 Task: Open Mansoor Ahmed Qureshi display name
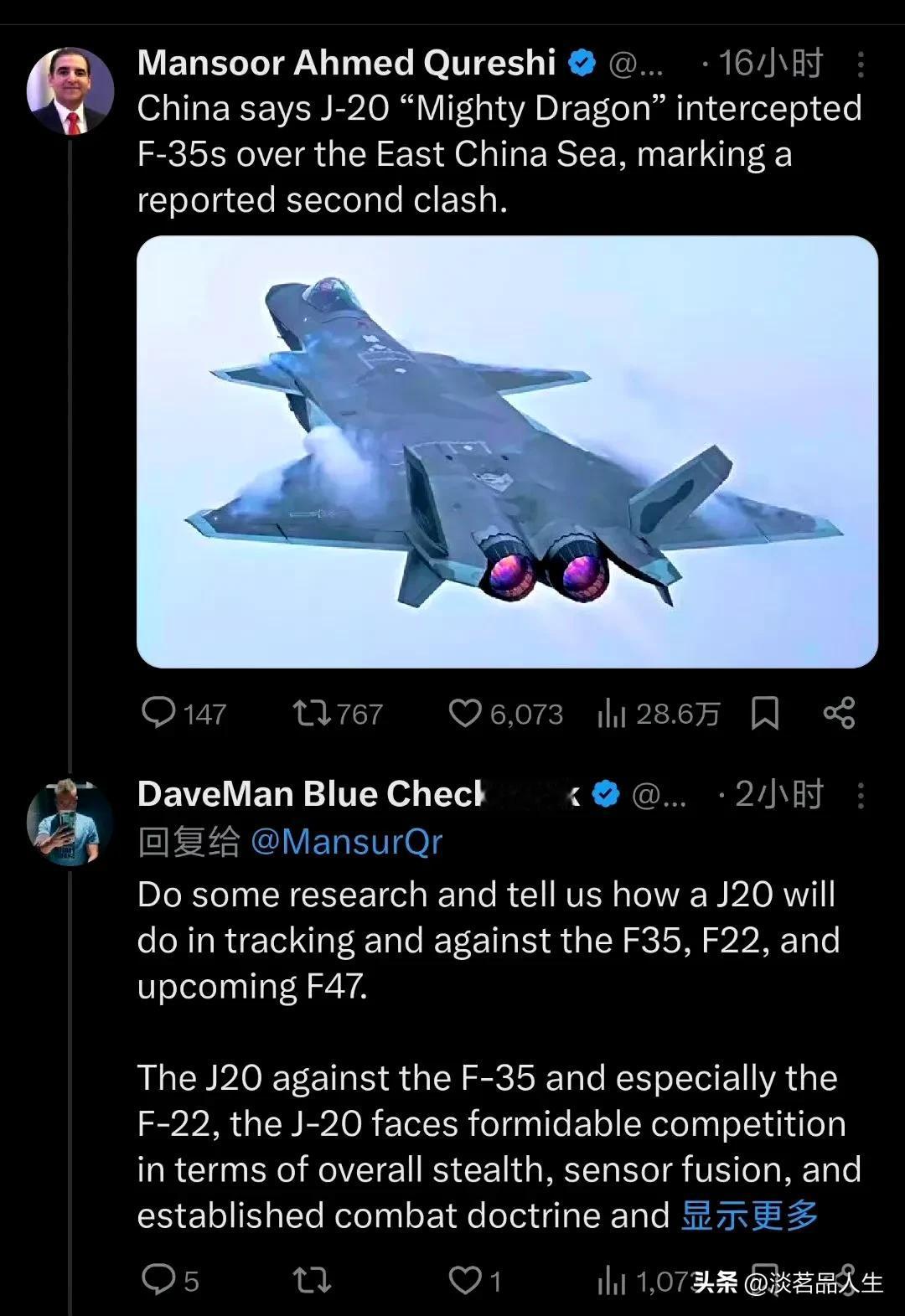[346, 64]
